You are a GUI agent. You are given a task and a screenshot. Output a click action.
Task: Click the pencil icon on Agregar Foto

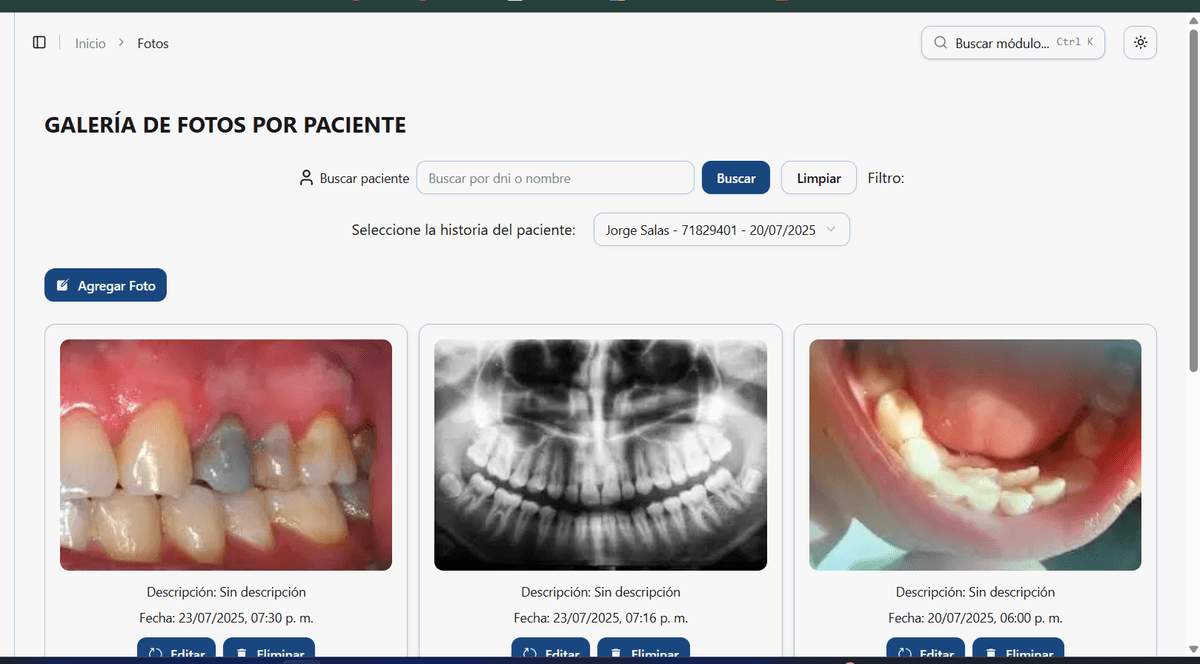[62, 285]
